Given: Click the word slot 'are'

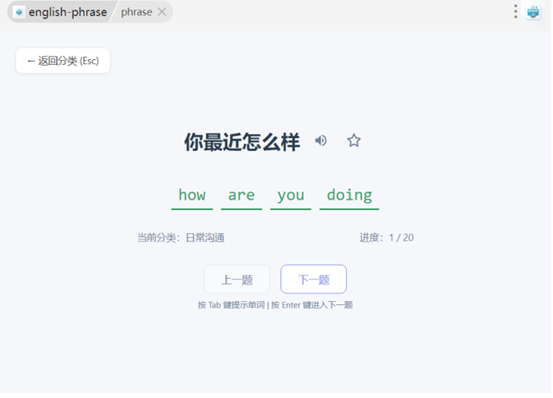Looking at the screenshot, I should (x=241, y=196).
